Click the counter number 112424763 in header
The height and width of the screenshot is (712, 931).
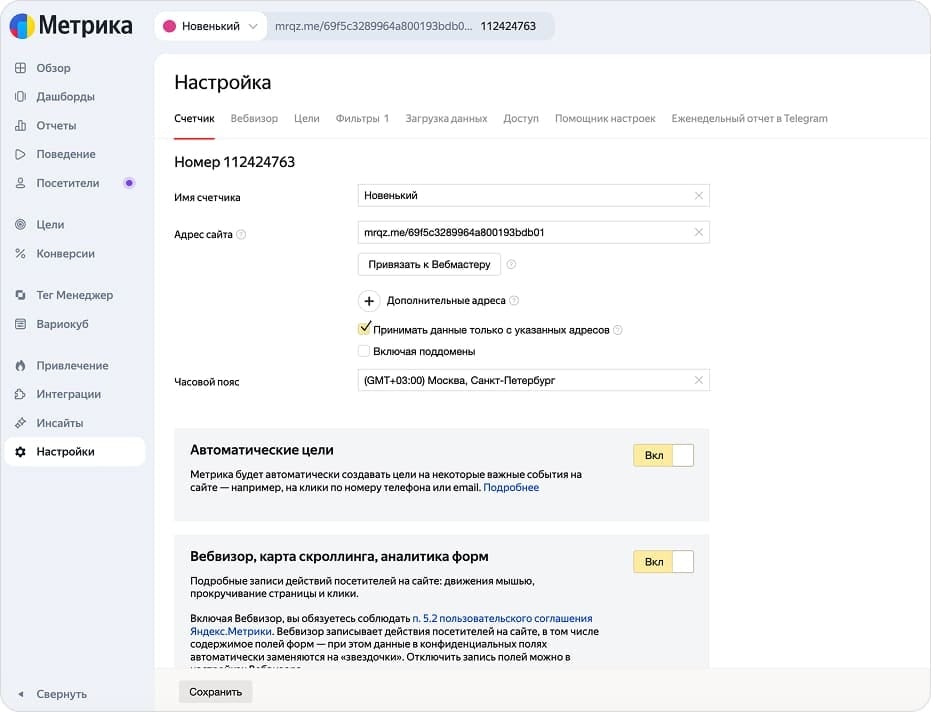tap(508, 26)
